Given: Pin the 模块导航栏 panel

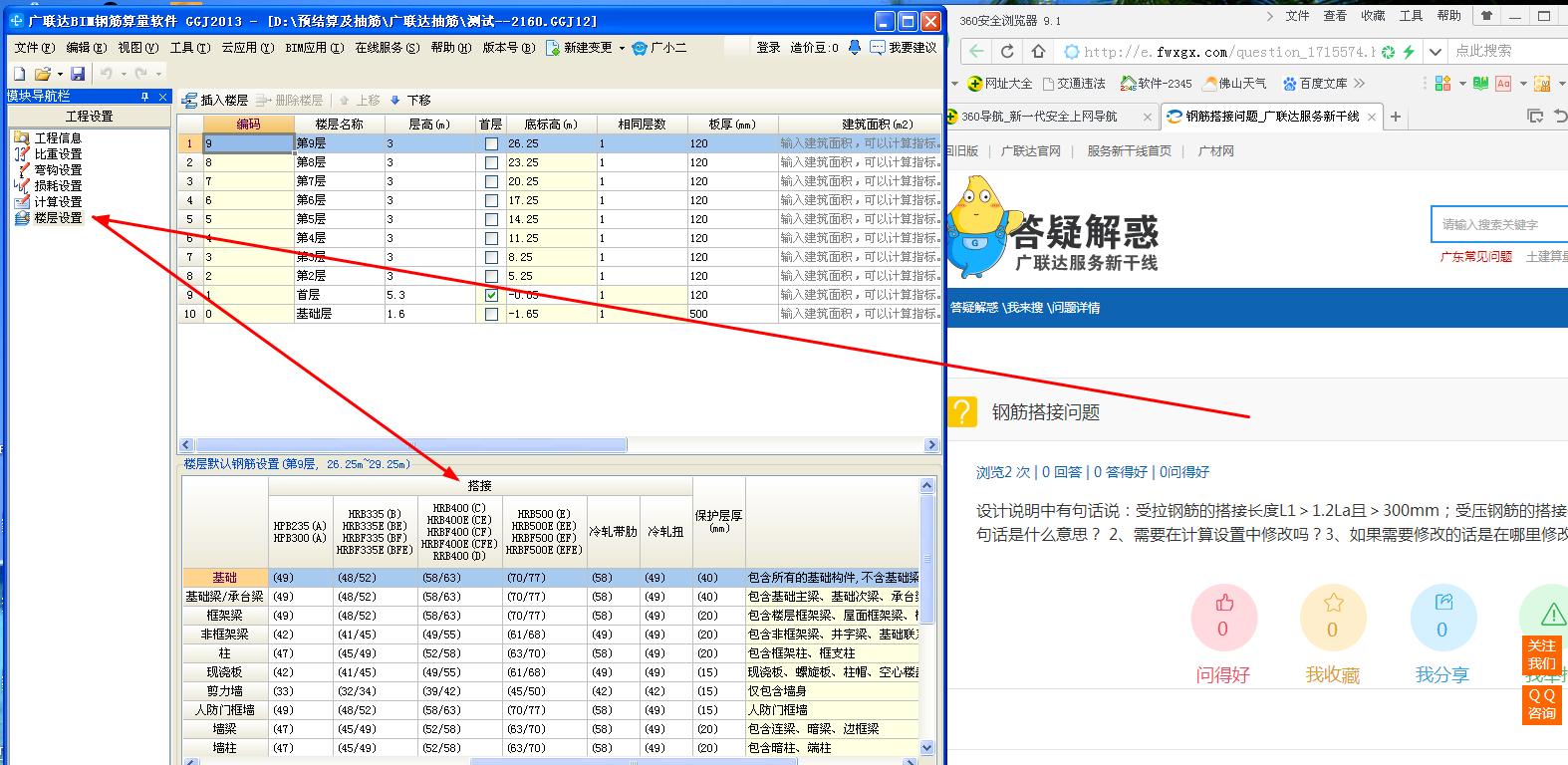Looking at the screenshot, I should [x=144, y=96].
